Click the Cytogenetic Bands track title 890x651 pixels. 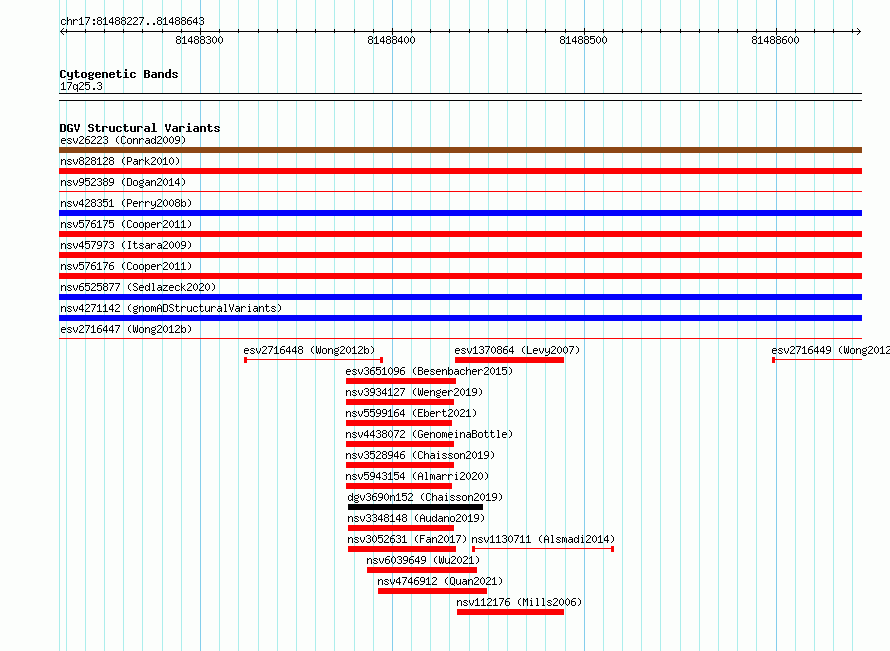pos(119,74)
